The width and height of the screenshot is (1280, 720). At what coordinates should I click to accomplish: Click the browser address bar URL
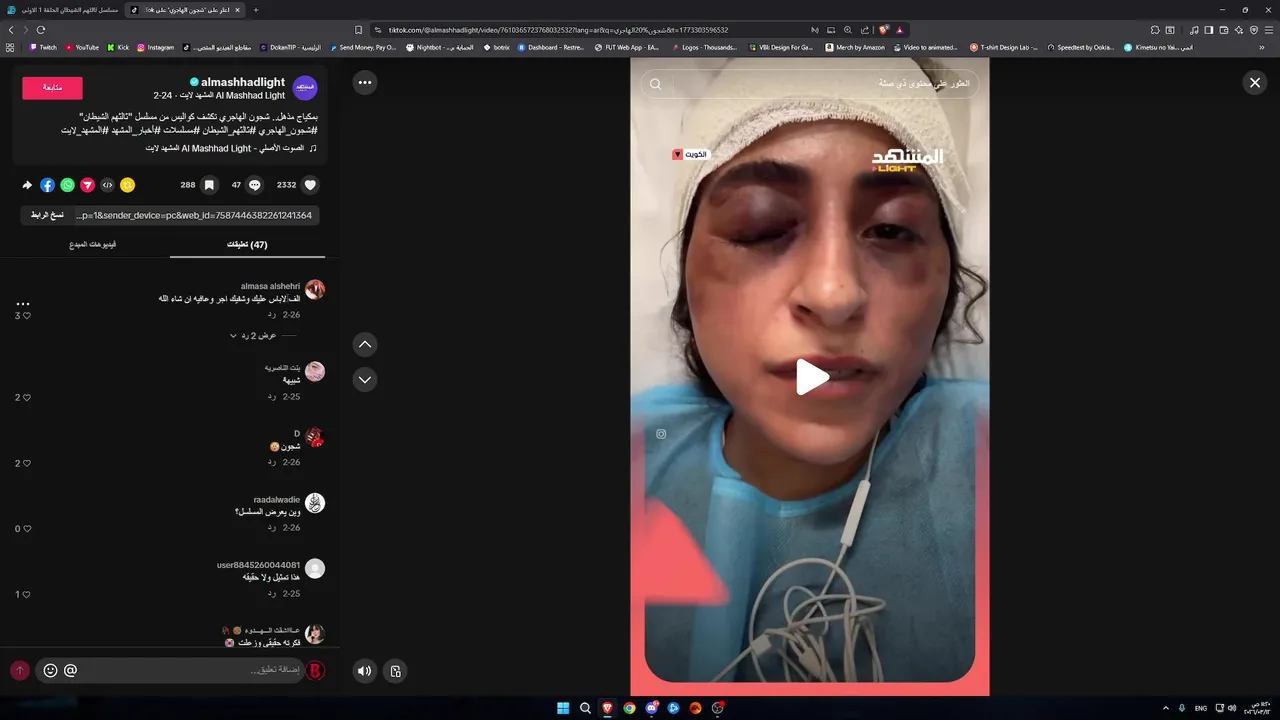coord(560,30)
